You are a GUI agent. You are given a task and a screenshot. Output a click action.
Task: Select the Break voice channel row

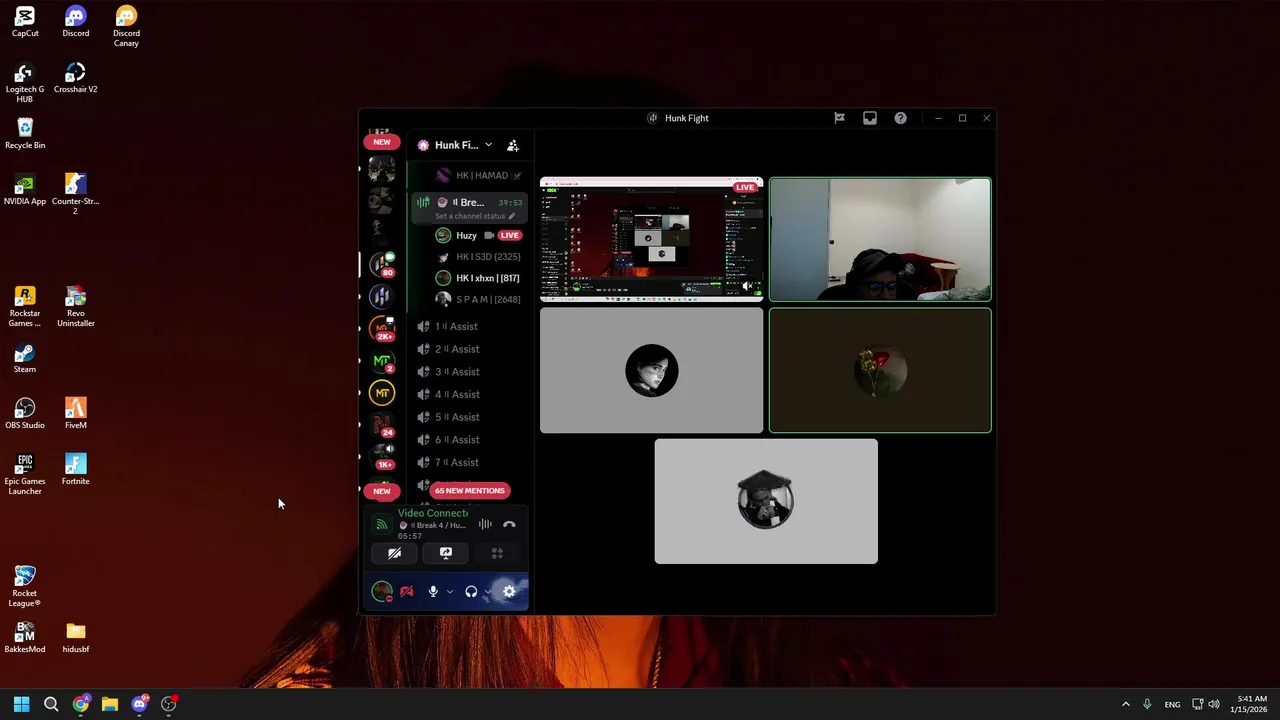(x=469, y=207)
